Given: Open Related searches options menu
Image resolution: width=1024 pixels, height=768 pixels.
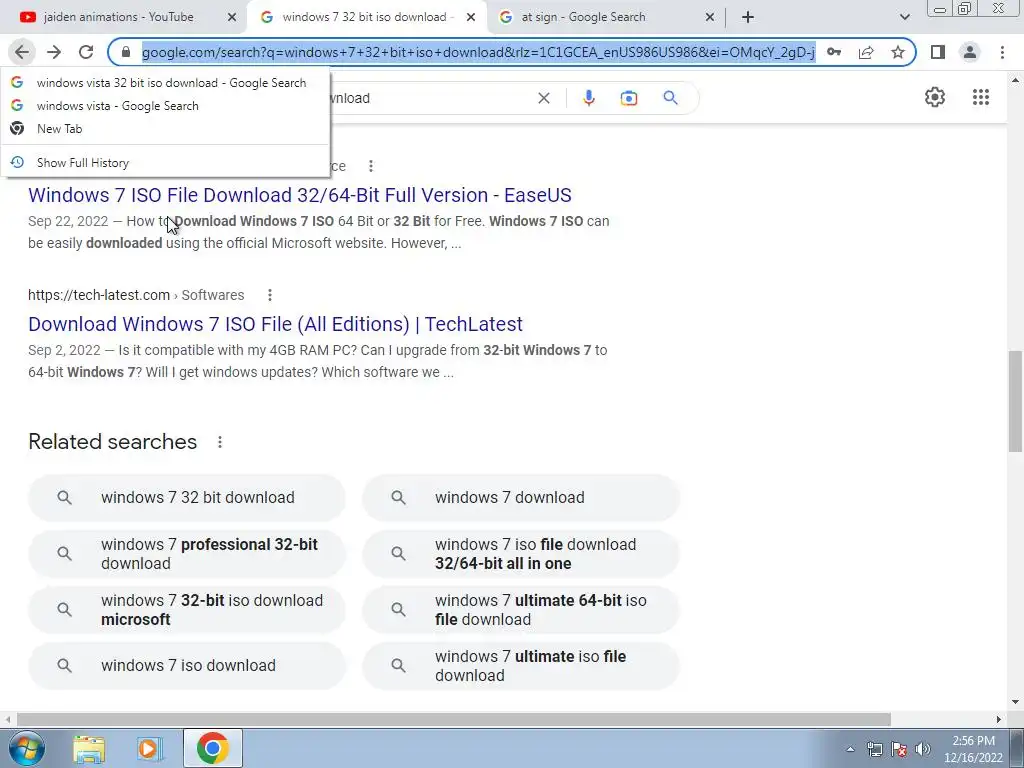Looking at the screenshot, I should [219, 442].
